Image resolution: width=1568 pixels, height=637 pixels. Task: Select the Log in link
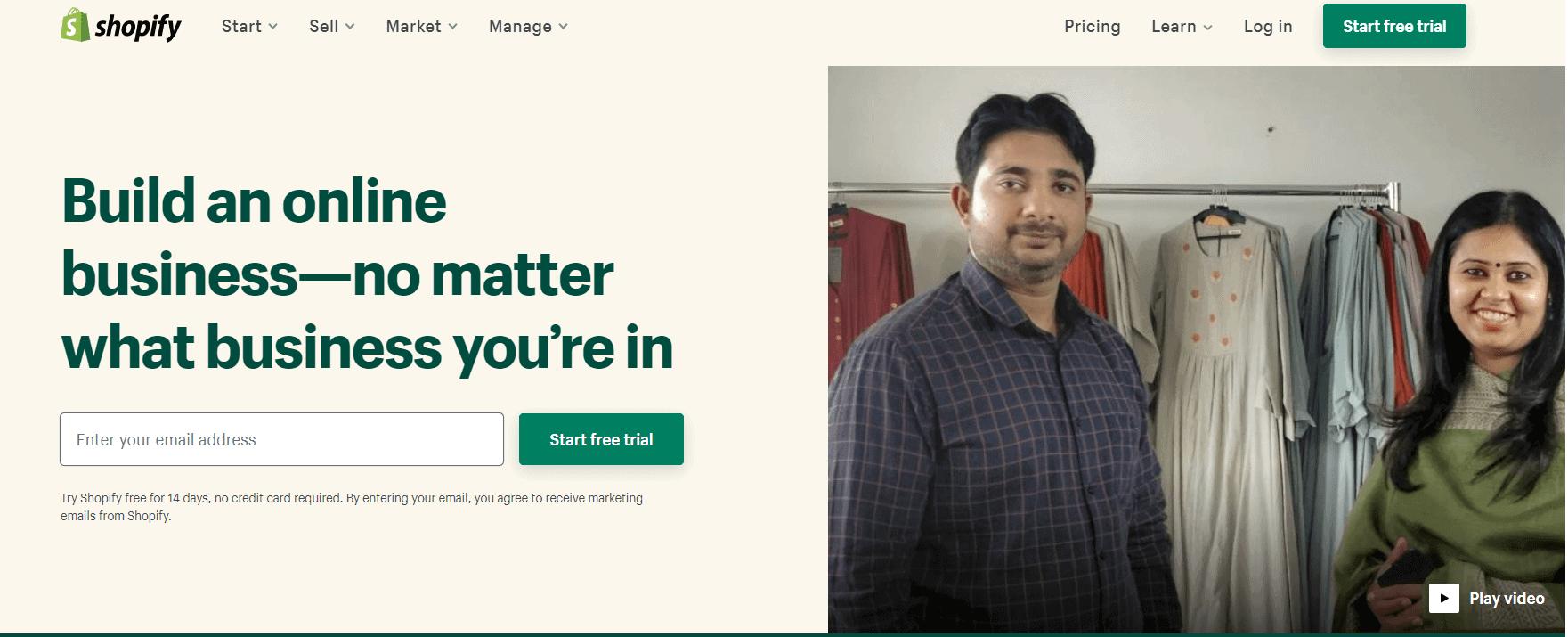click(1268, 26)
